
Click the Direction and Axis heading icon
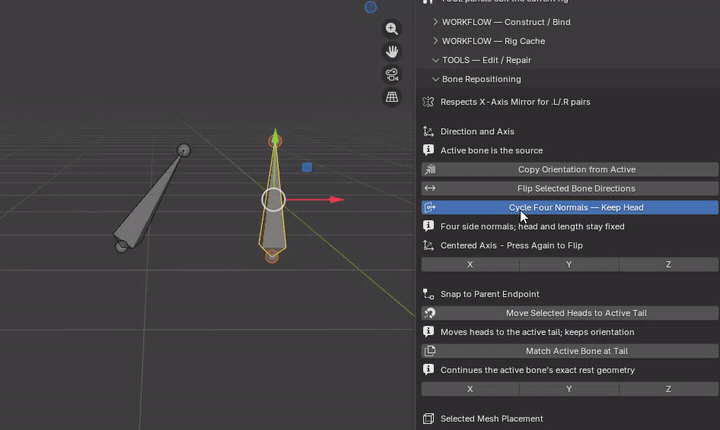tap(428, 131)
